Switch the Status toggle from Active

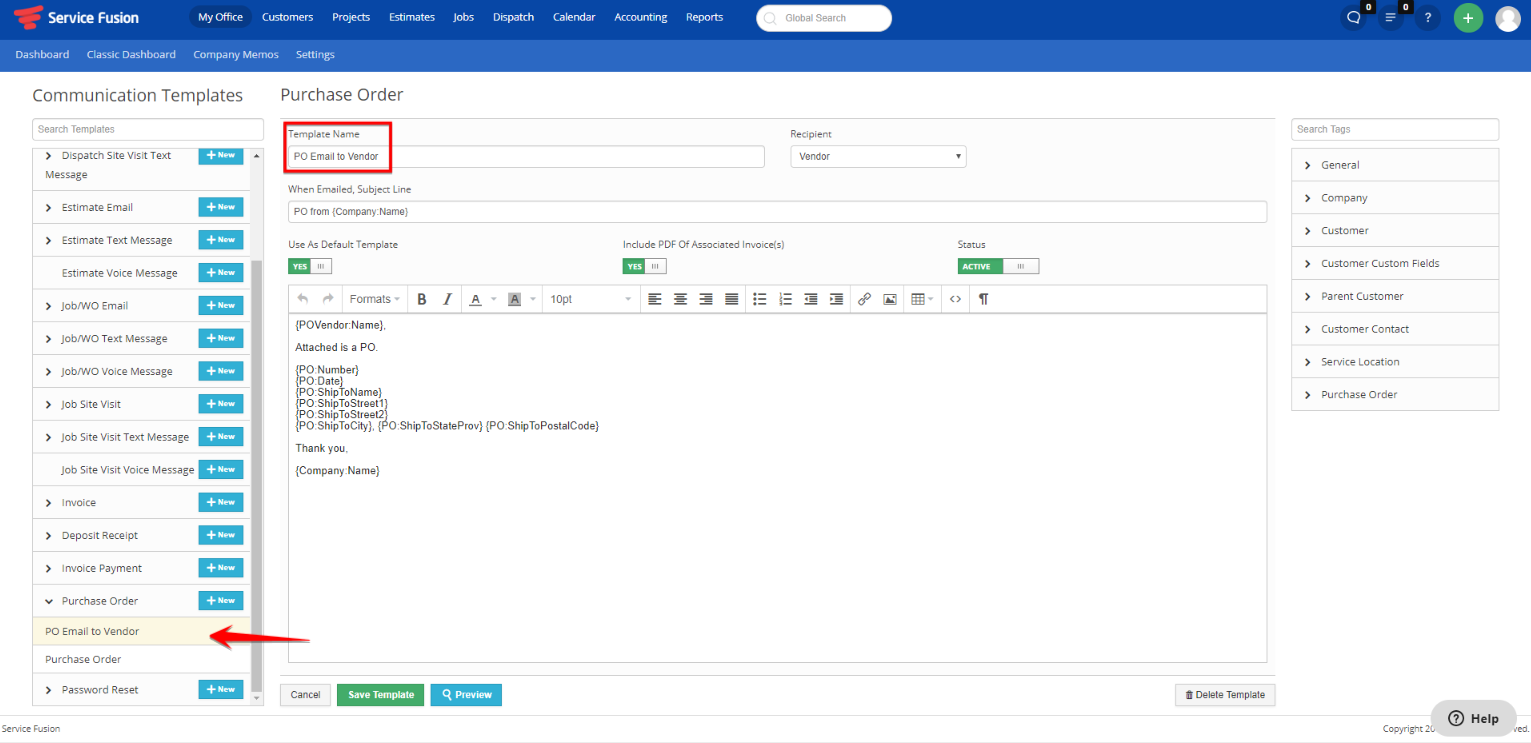click(997, 266)
